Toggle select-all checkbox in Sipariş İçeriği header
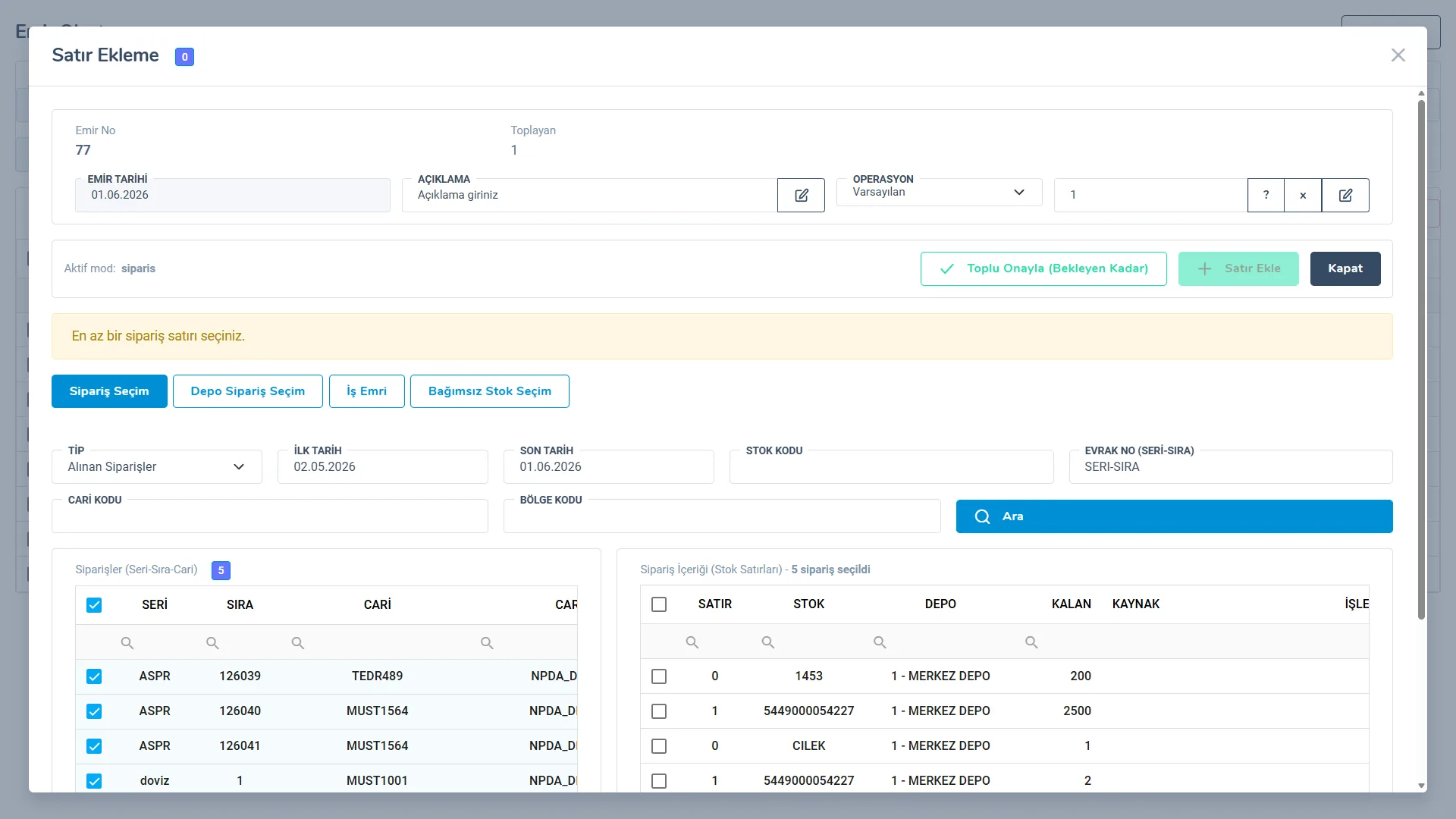The image size is (1456, 819). pos(659,604)
